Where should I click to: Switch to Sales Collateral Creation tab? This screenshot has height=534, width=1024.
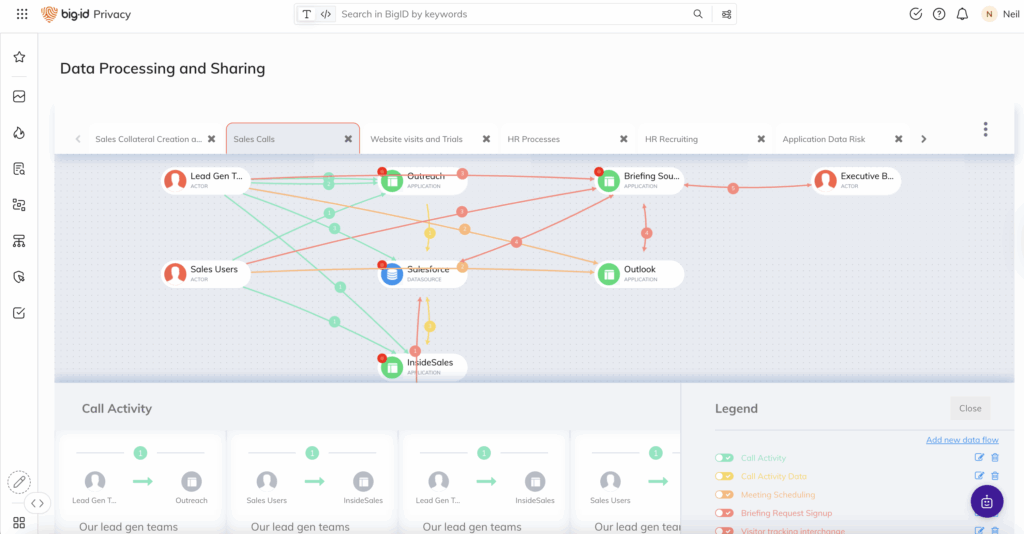tap(148, 138)
